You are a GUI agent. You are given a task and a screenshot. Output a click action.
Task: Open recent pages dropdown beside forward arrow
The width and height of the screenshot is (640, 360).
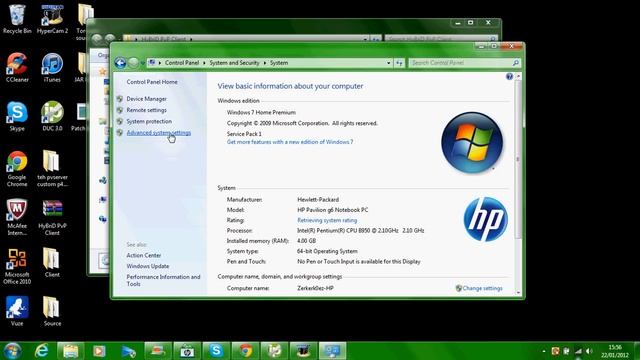click(142, 63)
